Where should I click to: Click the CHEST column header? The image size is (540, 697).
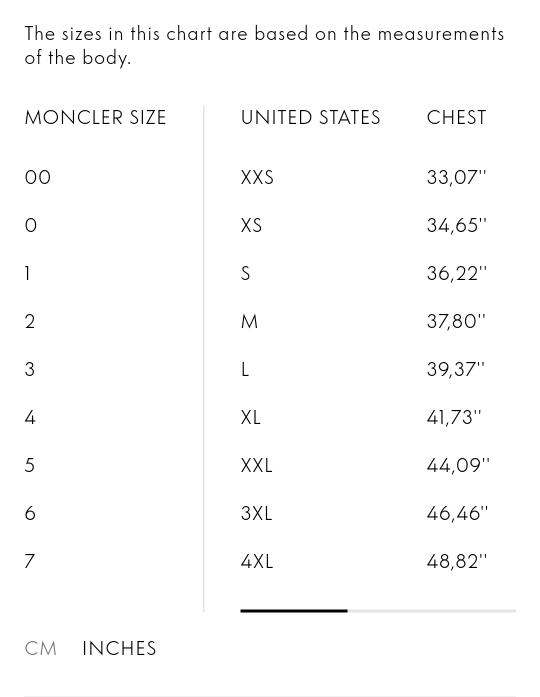click(456, 117)
